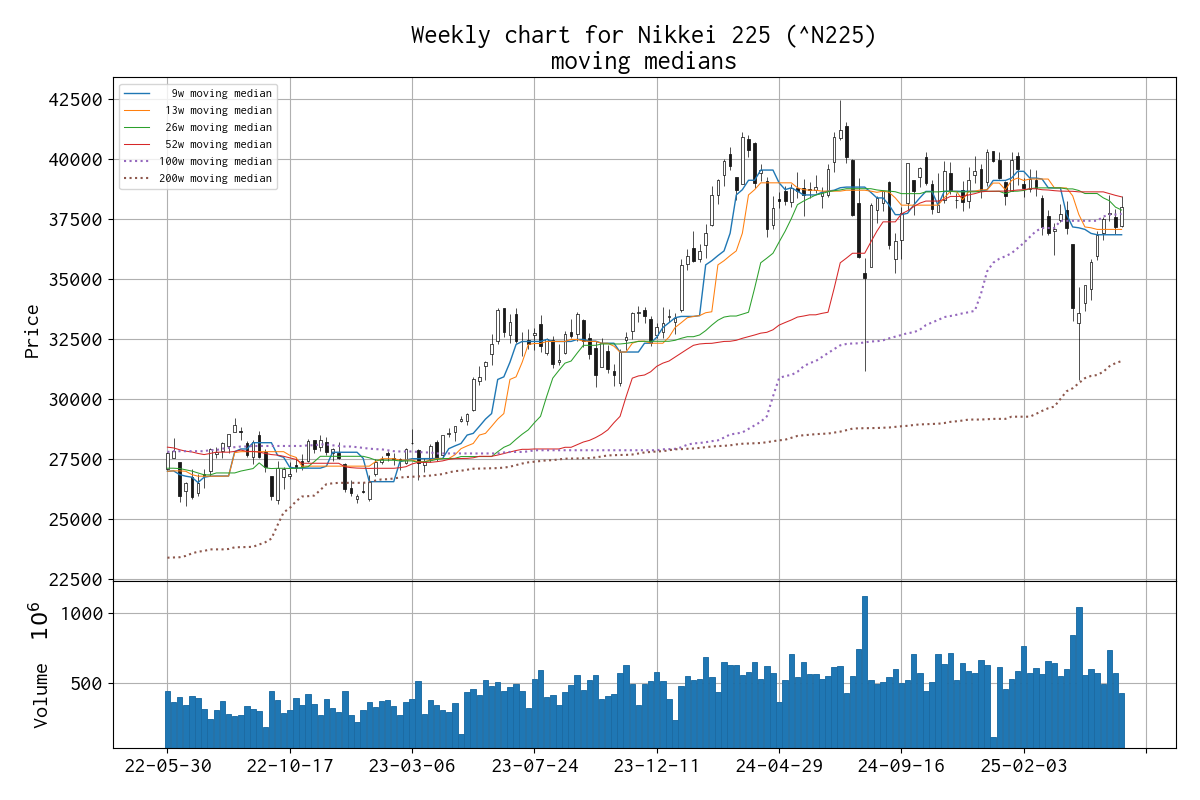Image resolution: width=1200 pixels, height=800 pixels.
Task: Click the 'moving medians' subtitle
Action: (x=644, y=62)
